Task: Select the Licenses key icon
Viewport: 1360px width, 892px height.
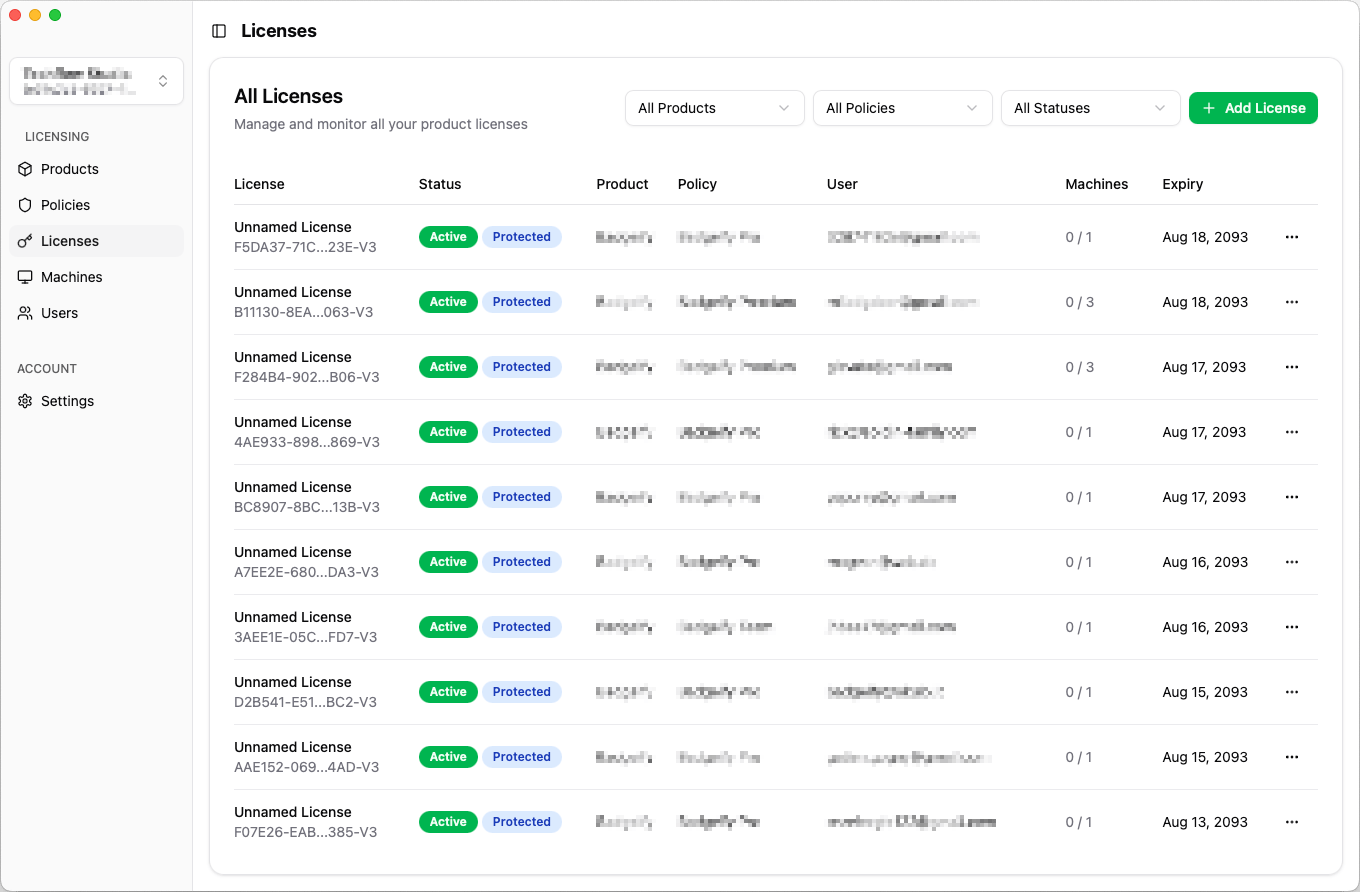Action: [x=25, y=241]
